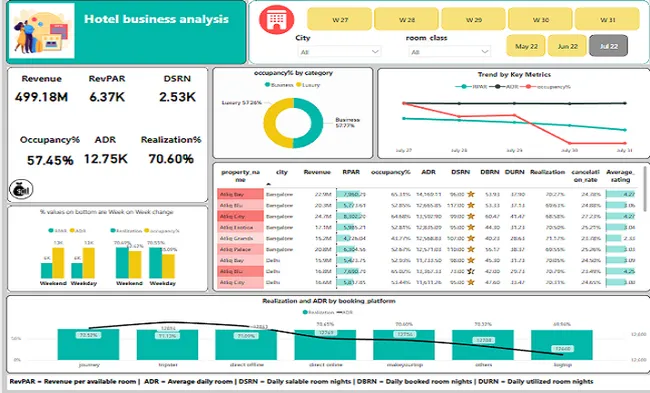Choose the May 22 month button
This screenshot has height=393, width=650.
pyautogui.click(x=526, y=46)
